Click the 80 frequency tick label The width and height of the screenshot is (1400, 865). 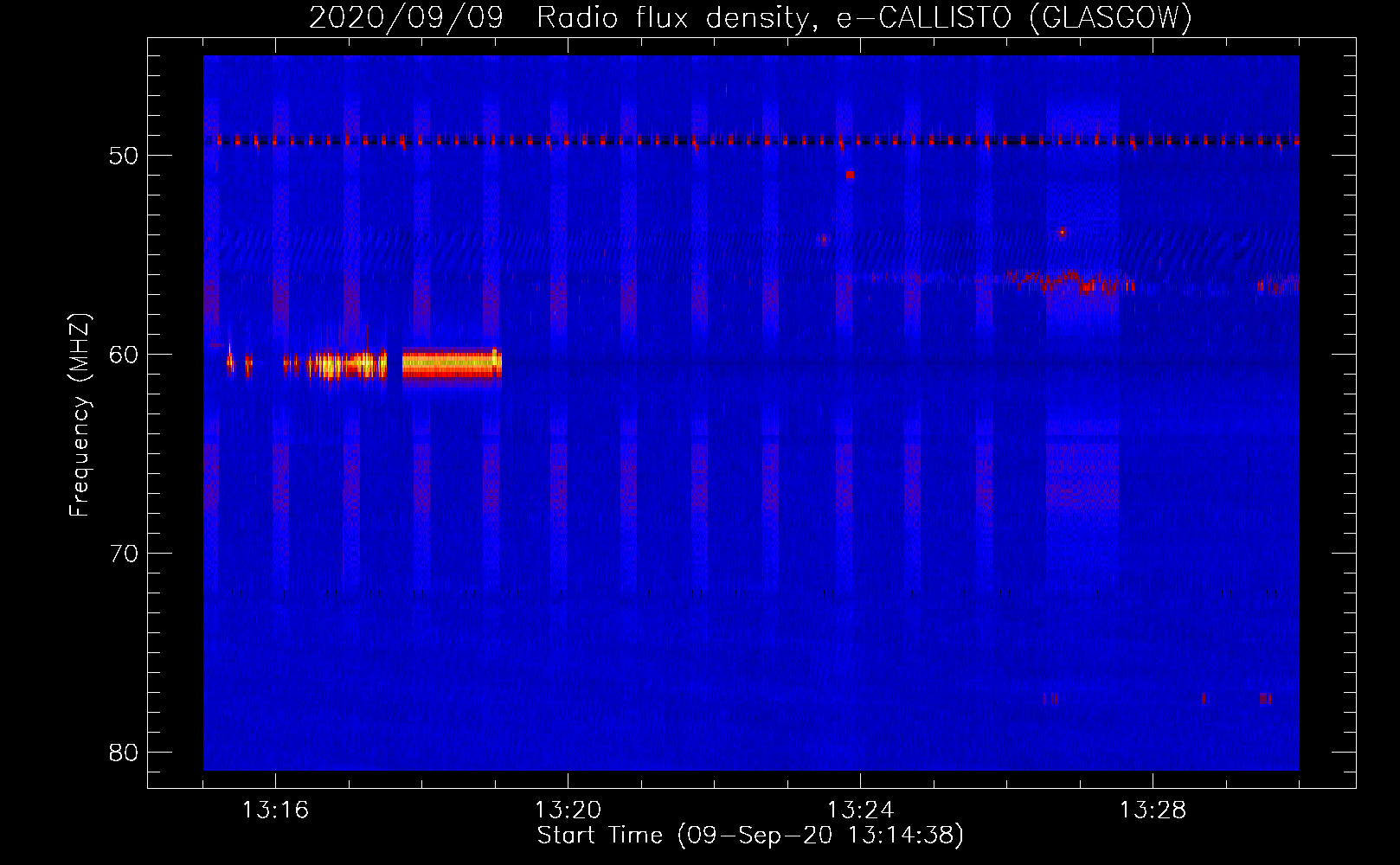[x=124, y=753]
